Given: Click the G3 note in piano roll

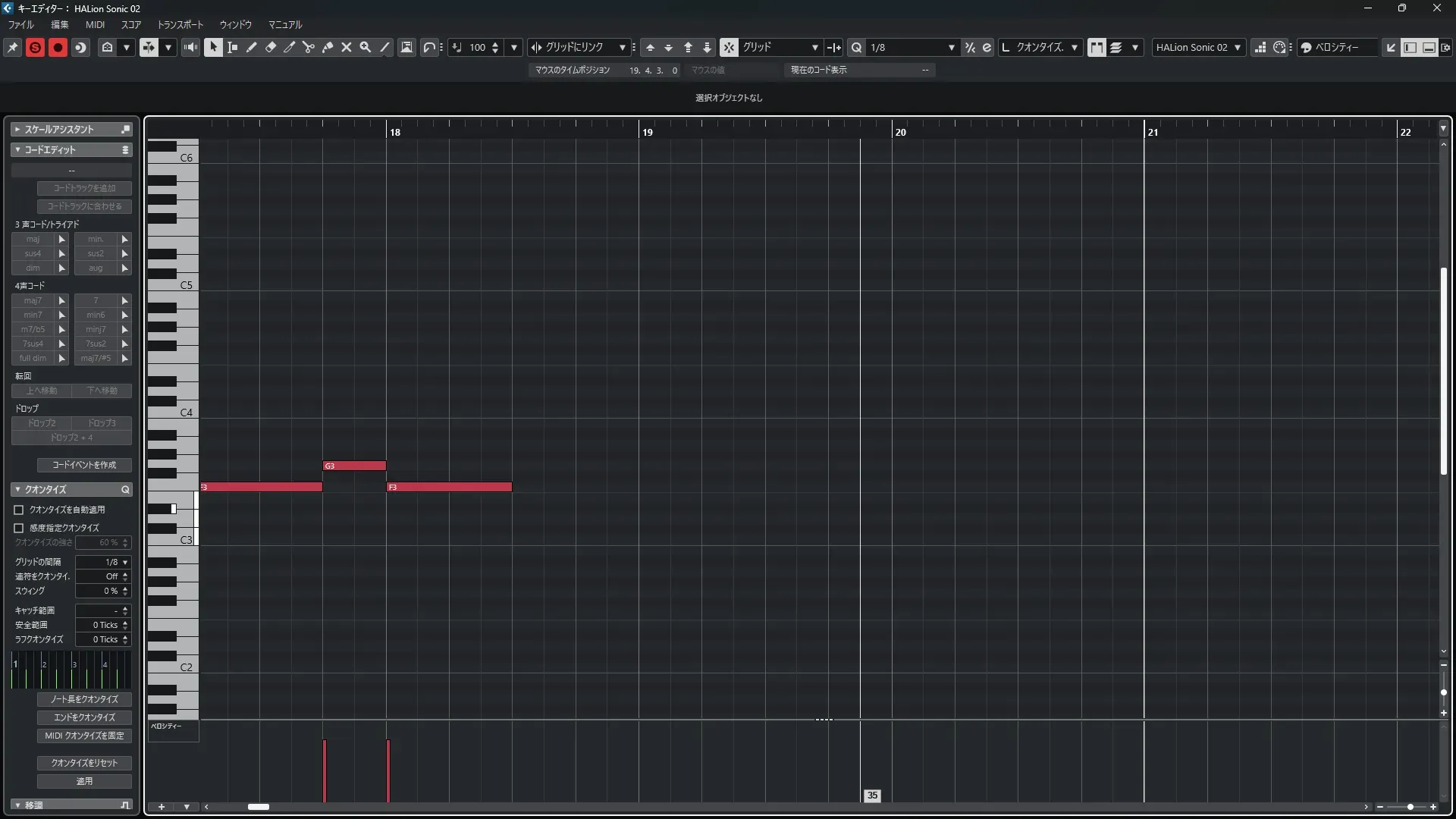Looking at the screenshot, I should click(354, 466).
